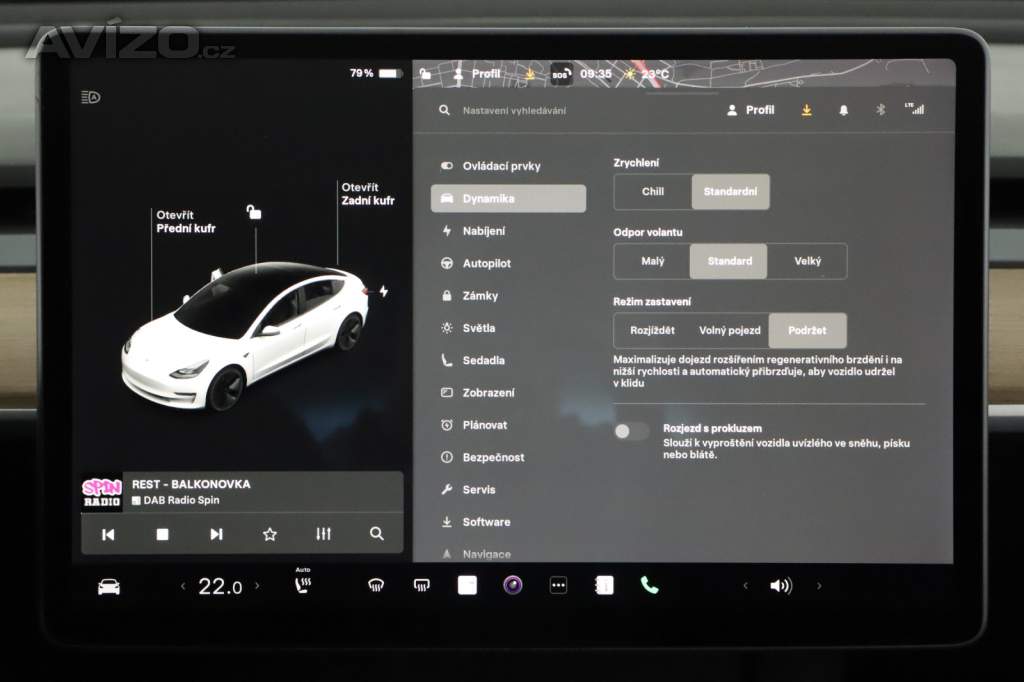
Task: Choose Rozjíždět stopping mode
Action: 652,330
